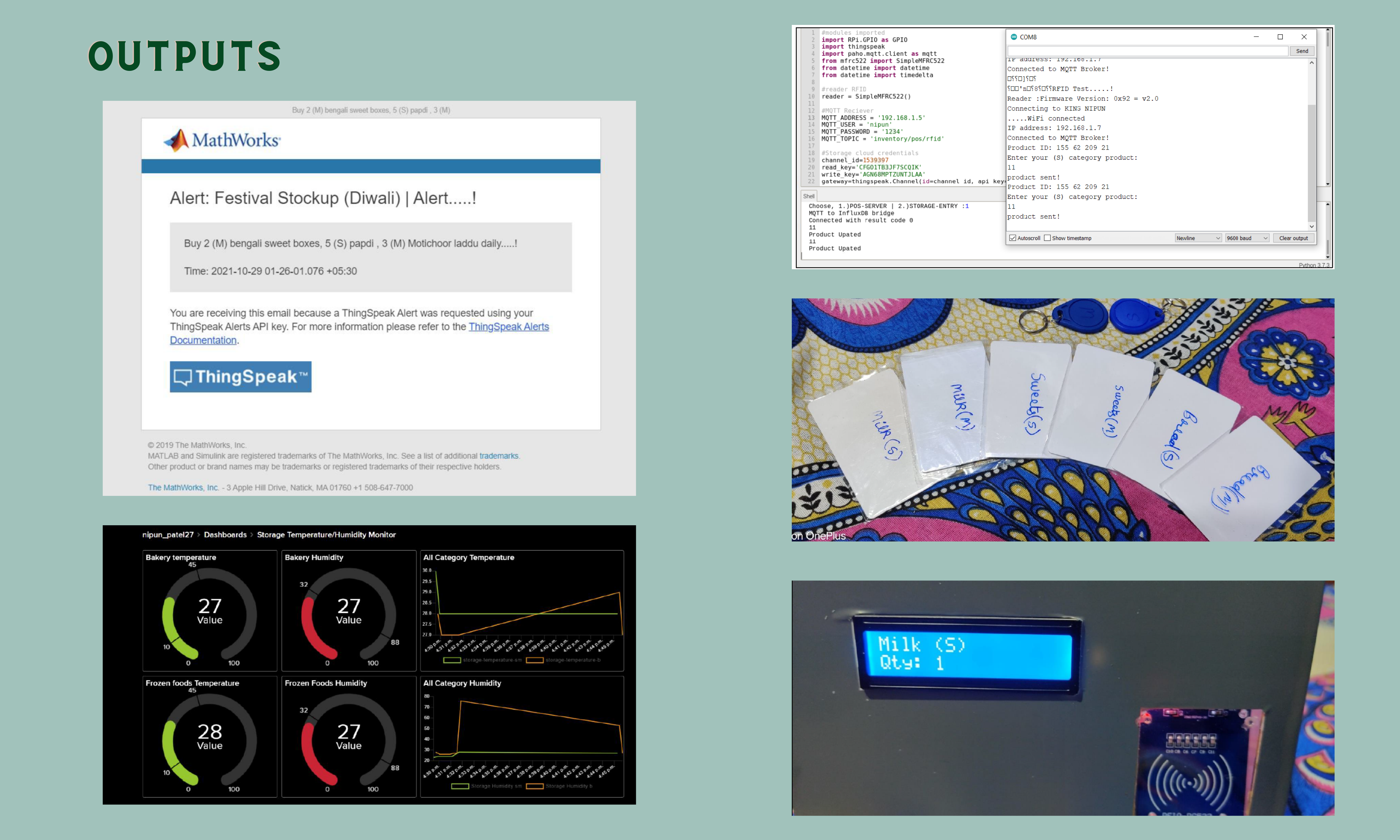Open the Newline line-ending dropdown

pyautogui.click(x=1198, y=238)
